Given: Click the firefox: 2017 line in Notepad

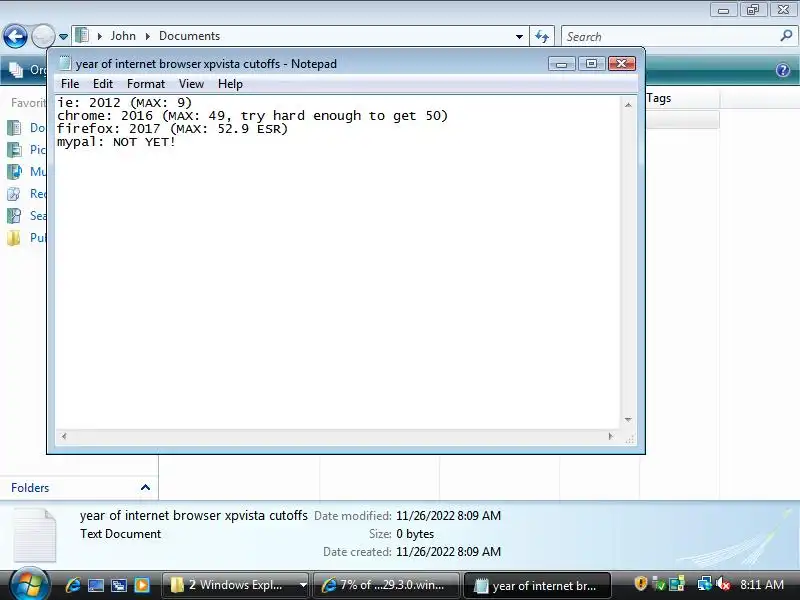Looking at the screenshot, I should tap(172, 129).
